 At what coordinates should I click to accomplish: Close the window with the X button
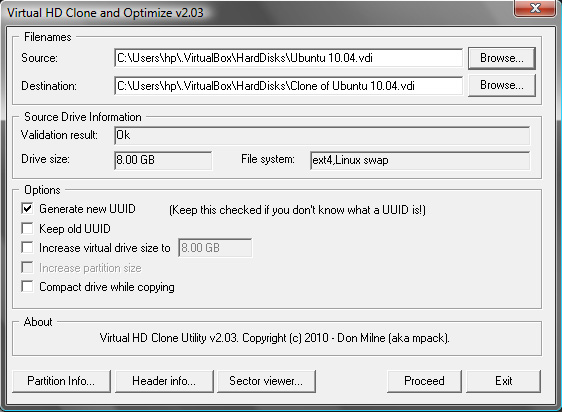click(x=535, y=8)
